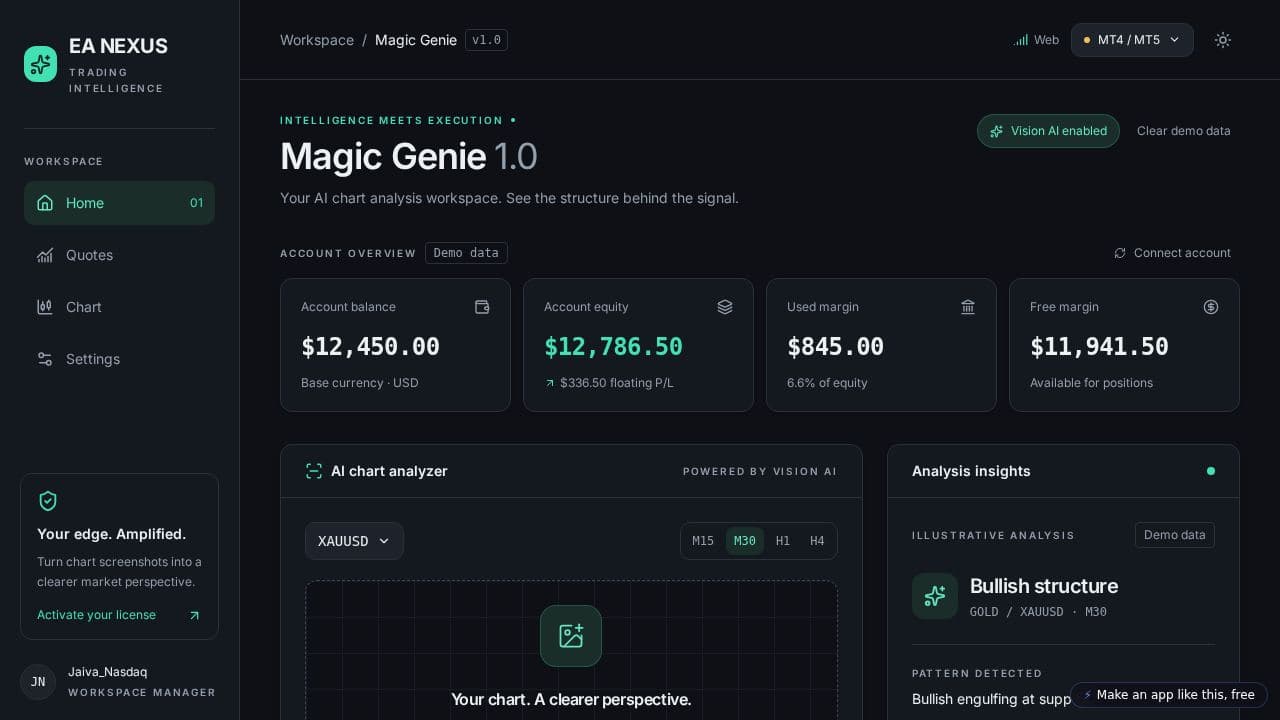Click the scan icon beside AI chart analyzer
1280x720 pixels.
314,471
